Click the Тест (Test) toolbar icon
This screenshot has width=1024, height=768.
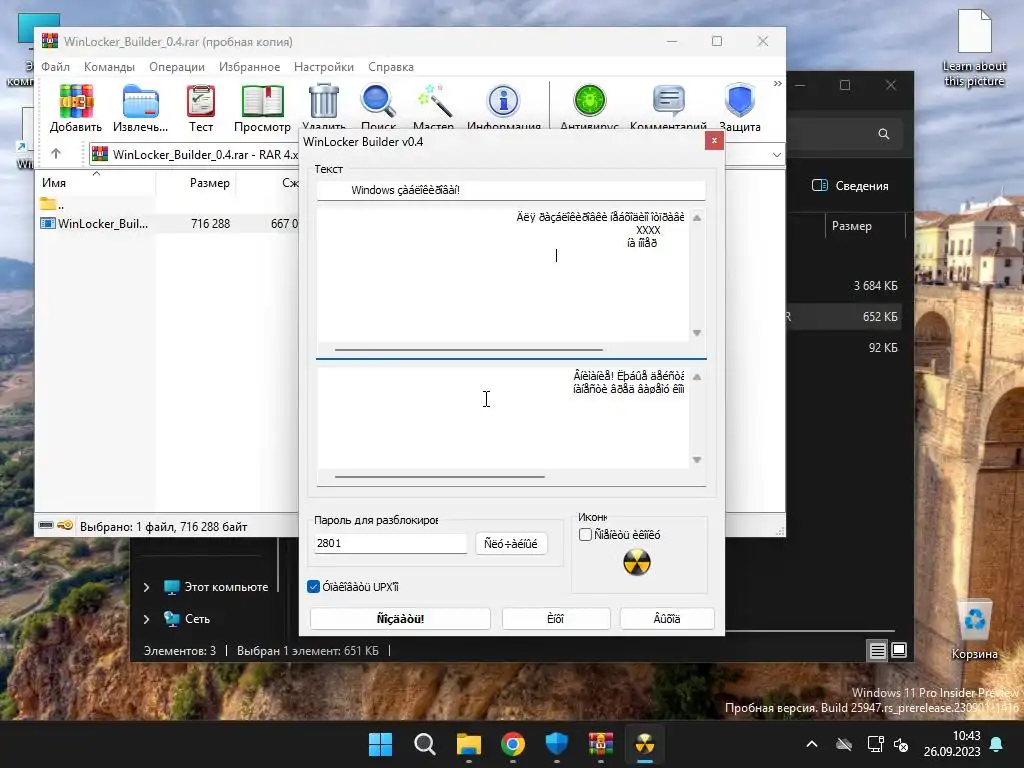pyautogui.click(x=200, y=108)
